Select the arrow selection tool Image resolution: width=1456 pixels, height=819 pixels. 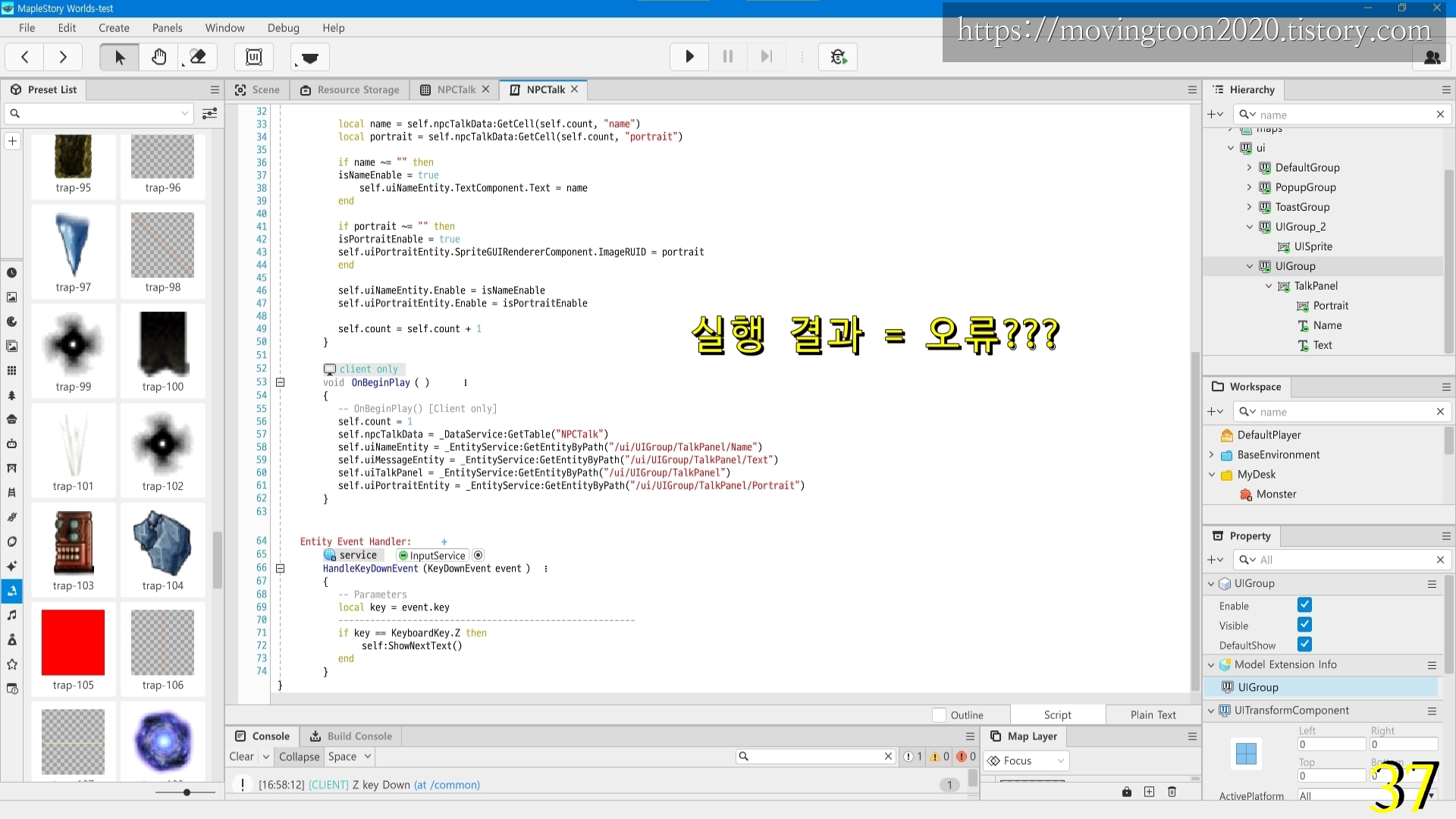pos(119,57)
